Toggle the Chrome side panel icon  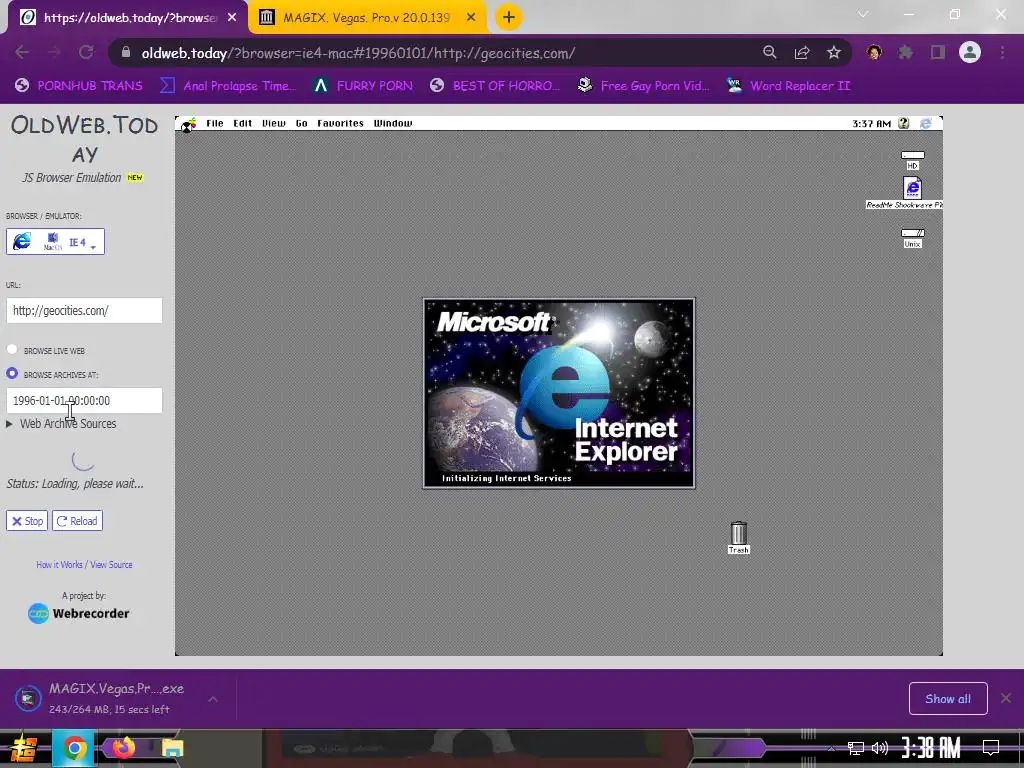click(x=938, y=52)
